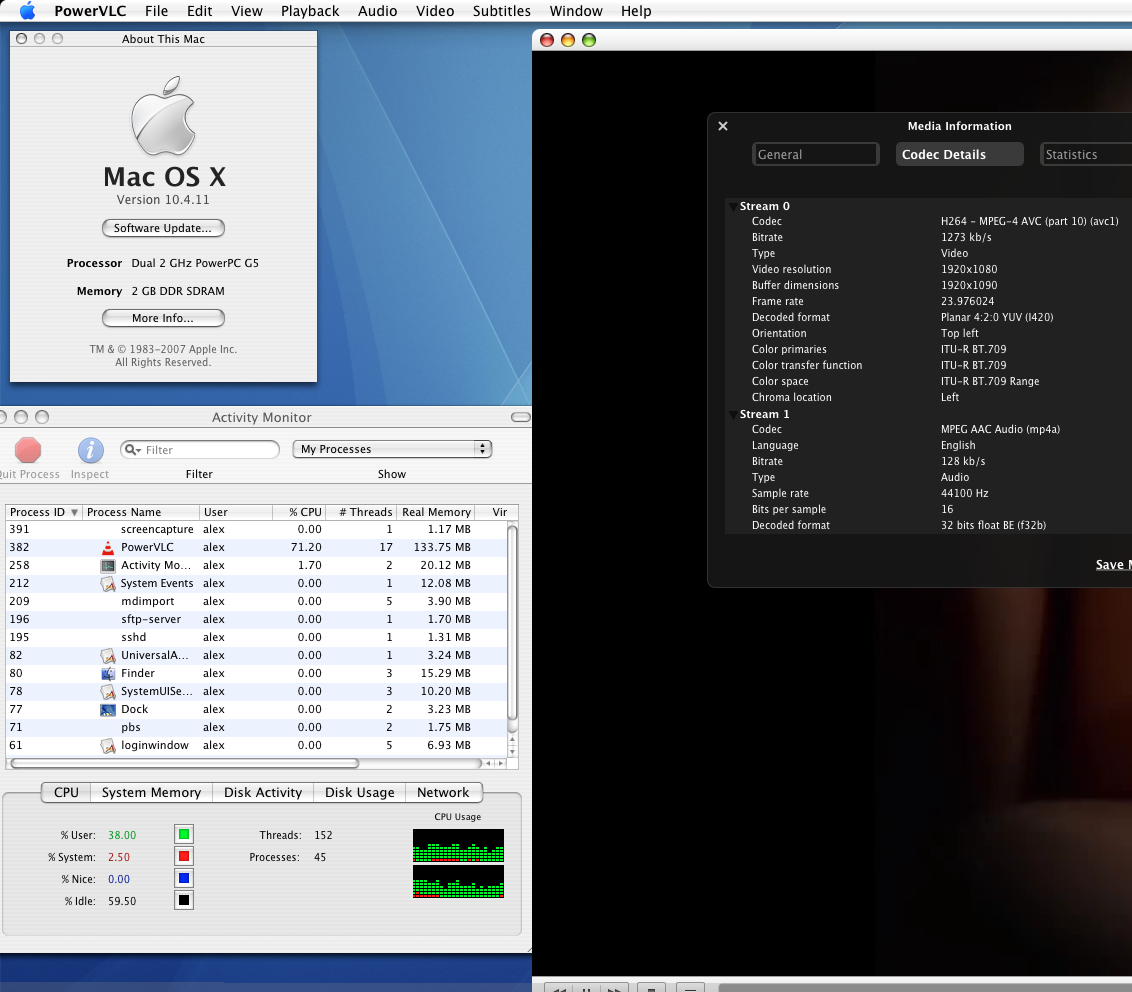Switch to the Disk Usage tab
The image size is (1132, 992).
(360, 792)
